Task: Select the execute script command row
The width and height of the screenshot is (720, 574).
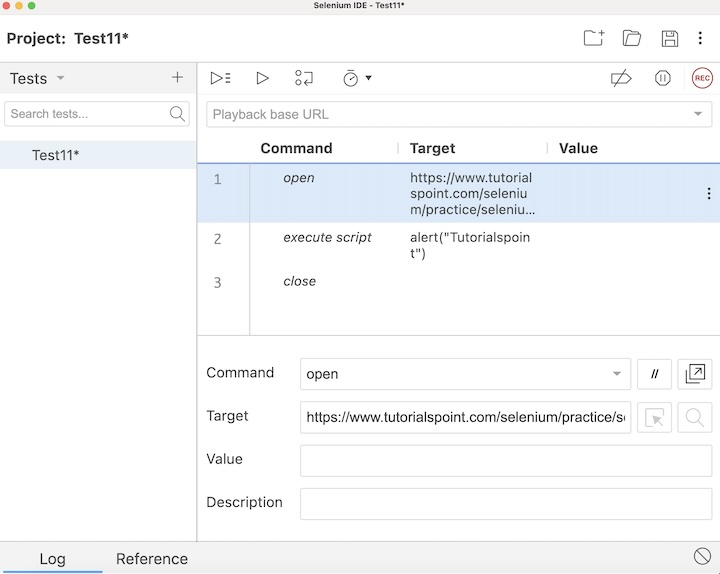Action: 400,244
